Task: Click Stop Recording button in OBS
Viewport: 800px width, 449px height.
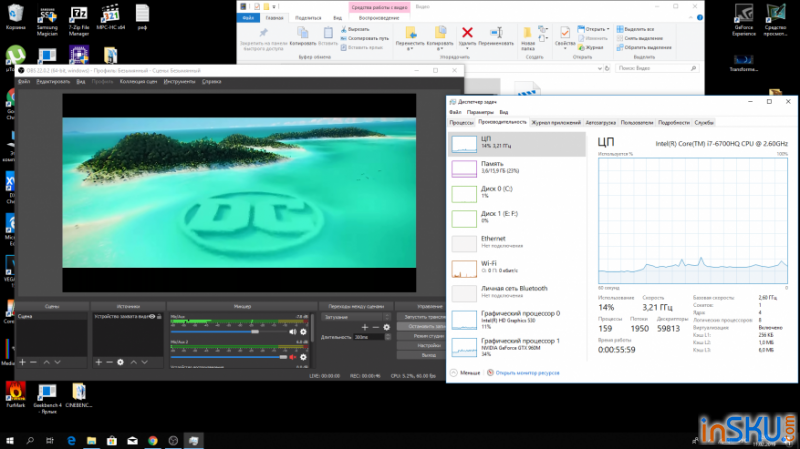Action: coord(421,327)
